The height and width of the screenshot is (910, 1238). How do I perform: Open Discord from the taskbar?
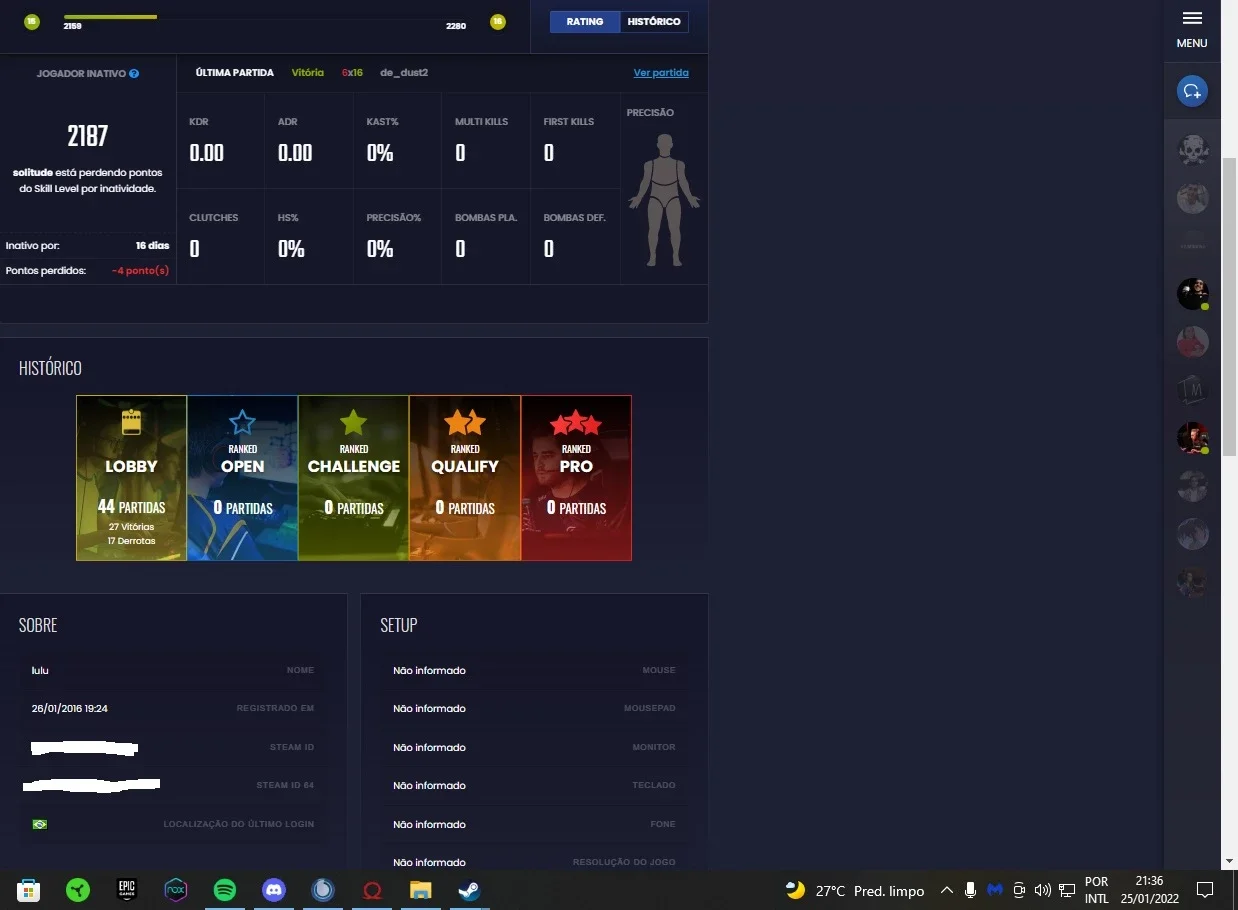274,890
